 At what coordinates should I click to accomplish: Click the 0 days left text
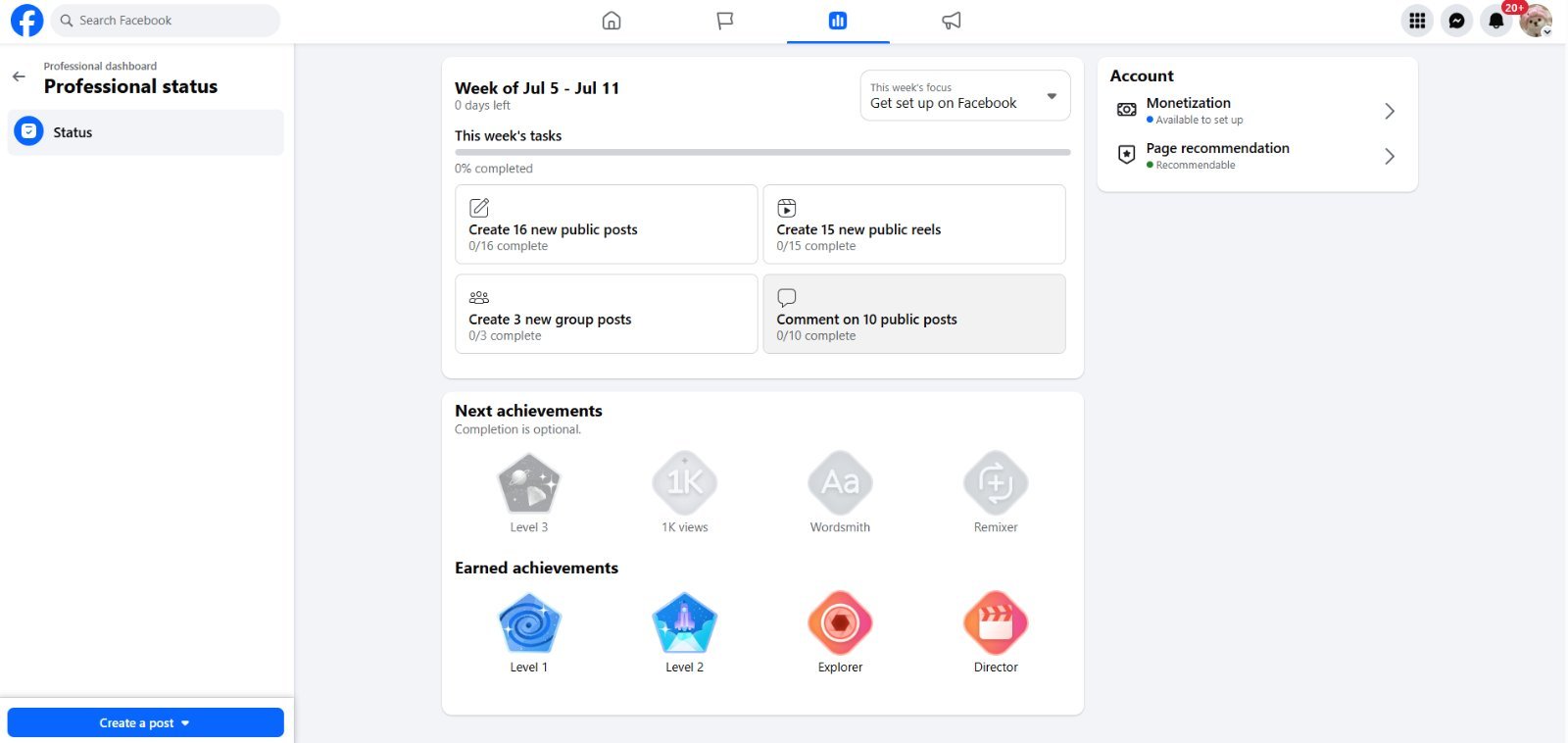pyautogui.click(x=482, y=106)
